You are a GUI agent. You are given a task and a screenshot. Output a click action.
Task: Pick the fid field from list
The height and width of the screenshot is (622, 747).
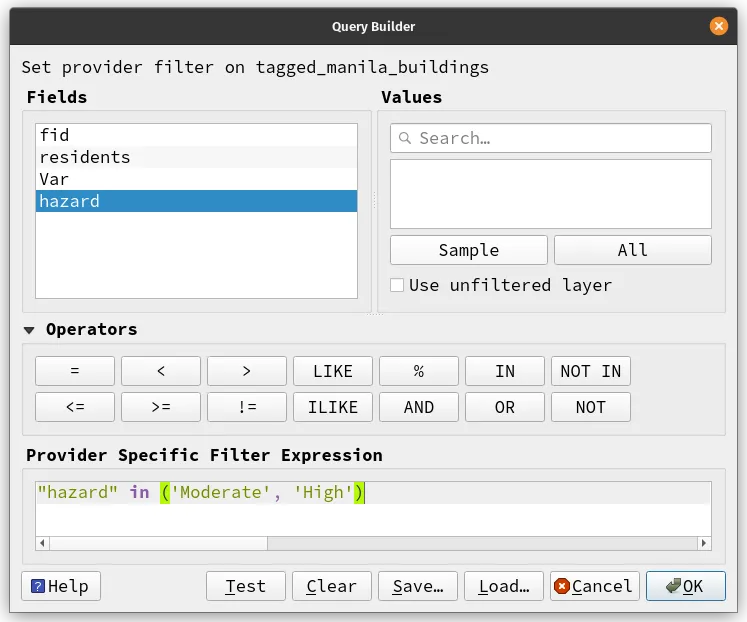196,135
